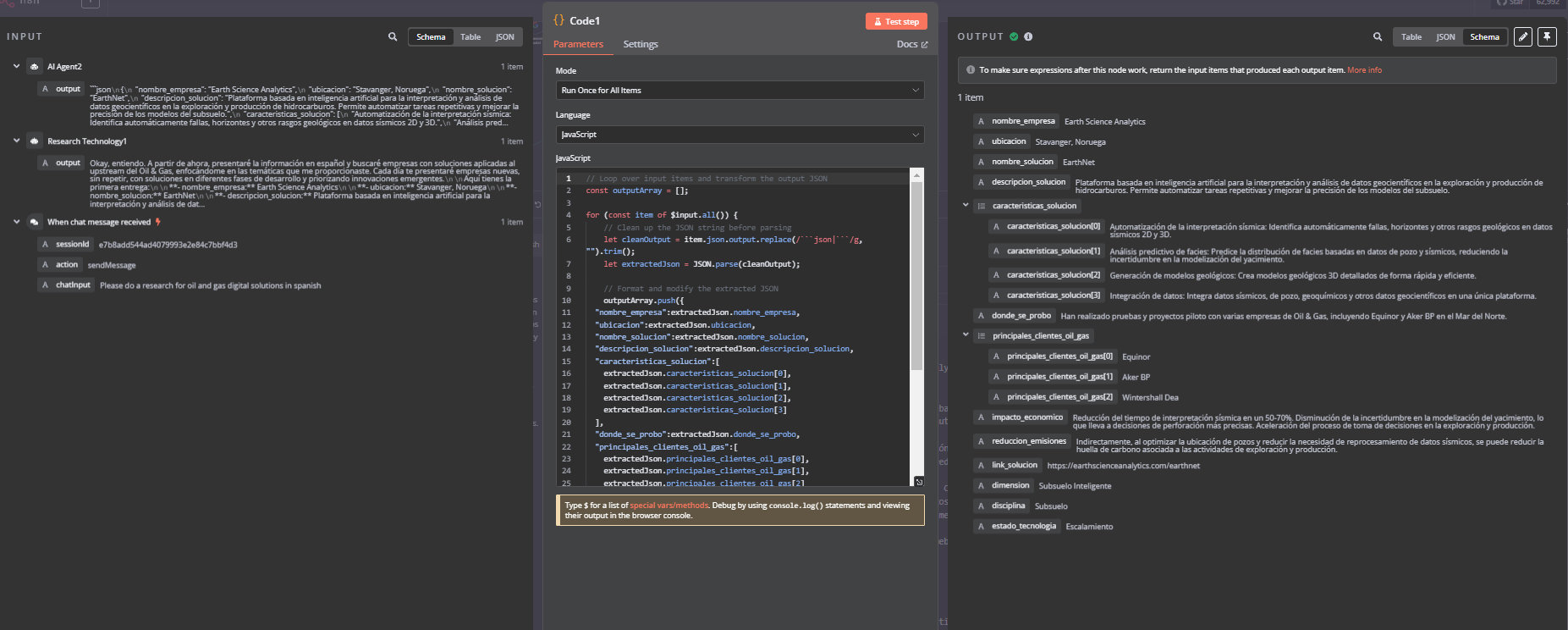Image resolution: width=1568 pixels, height=630 pixels.
Task: Click the type icon of nombre_empresa field
Action: [x=981, y=121]
